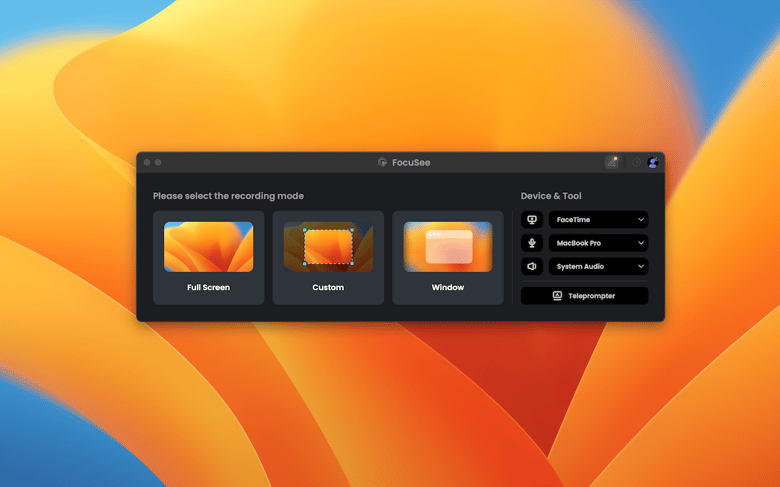The width and height of the screenshot is (780, 487).
Task: Select the Custom area recording mode
Action: [x=328, y=257]
